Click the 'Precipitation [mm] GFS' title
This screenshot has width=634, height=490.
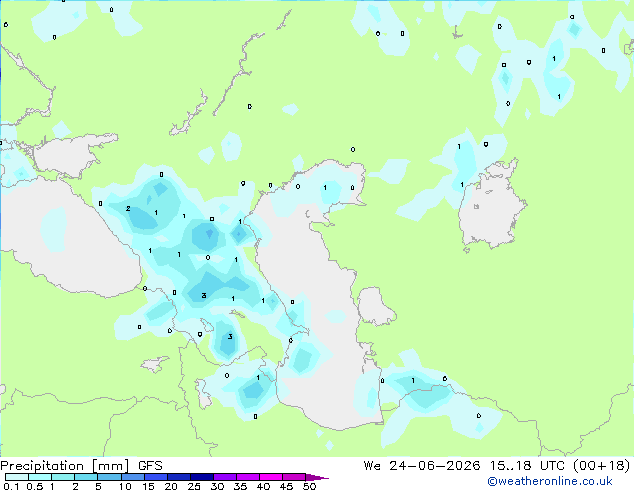pyautogui.click(x=81, y=466)
